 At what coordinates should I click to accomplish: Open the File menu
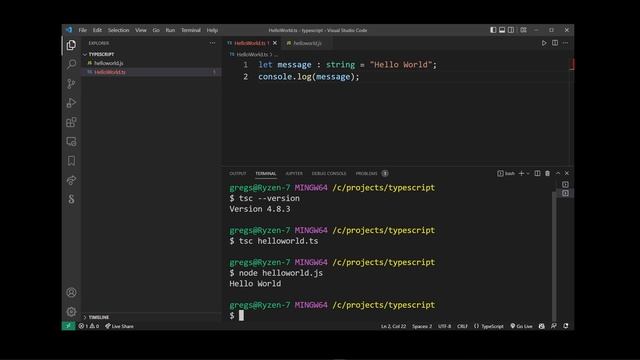[x=82, y=30]
